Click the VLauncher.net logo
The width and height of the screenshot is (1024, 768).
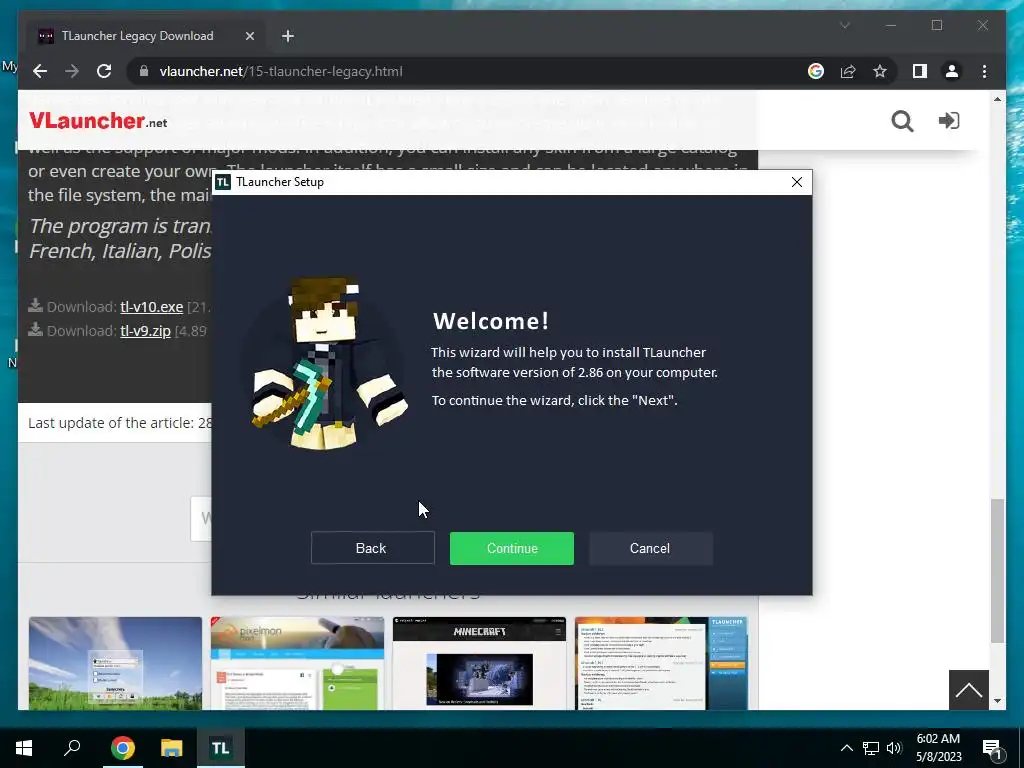[98, 121]
